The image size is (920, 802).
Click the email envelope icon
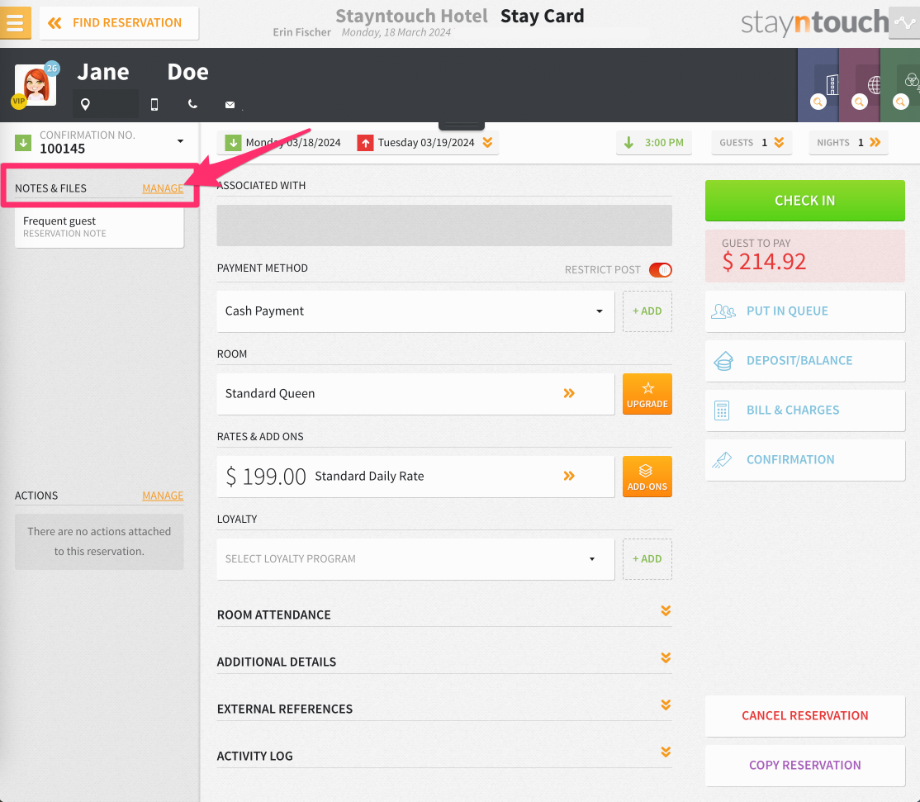coord(230,104)
